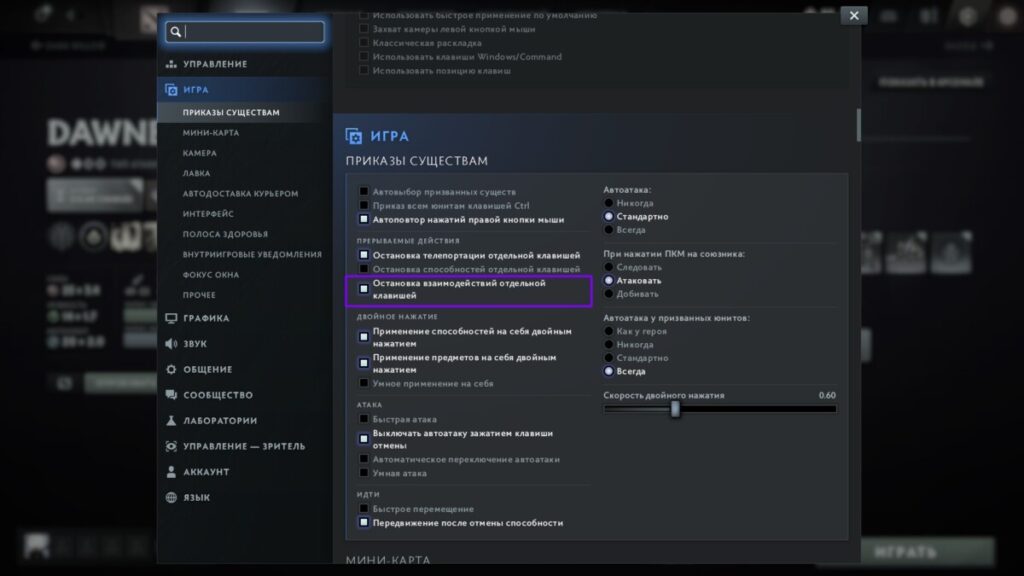Toggle Умное применение на себя

364,383
